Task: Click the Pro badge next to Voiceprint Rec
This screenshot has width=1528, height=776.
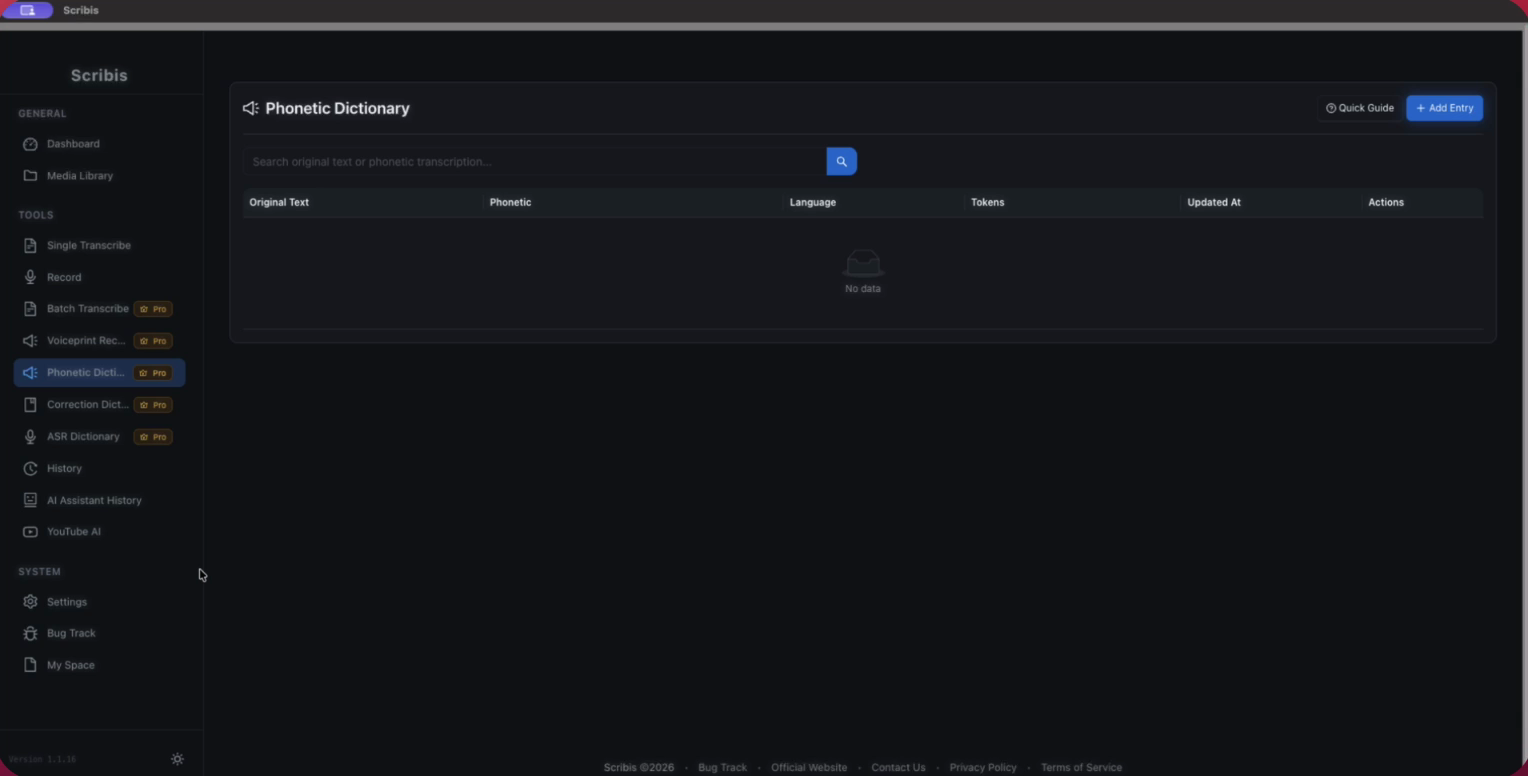Action: coord(153,341)
